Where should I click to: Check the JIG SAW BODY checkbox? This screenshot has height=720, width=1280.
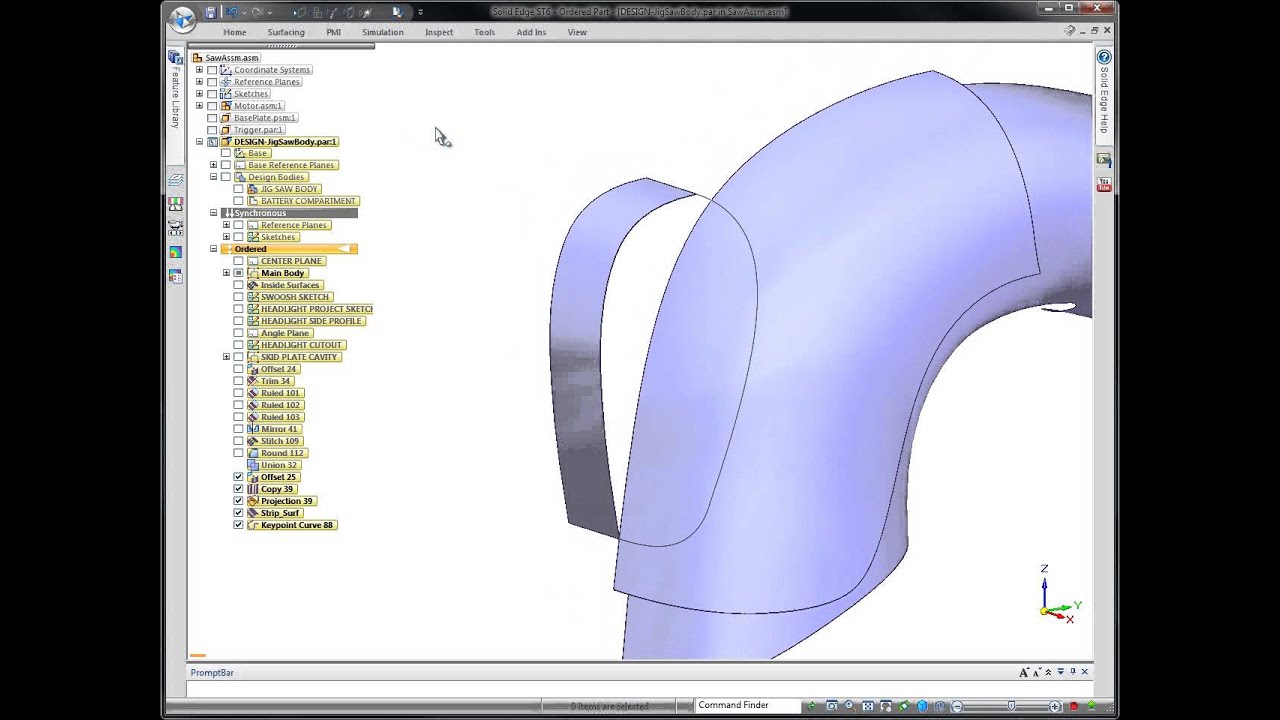pos(238,189)
